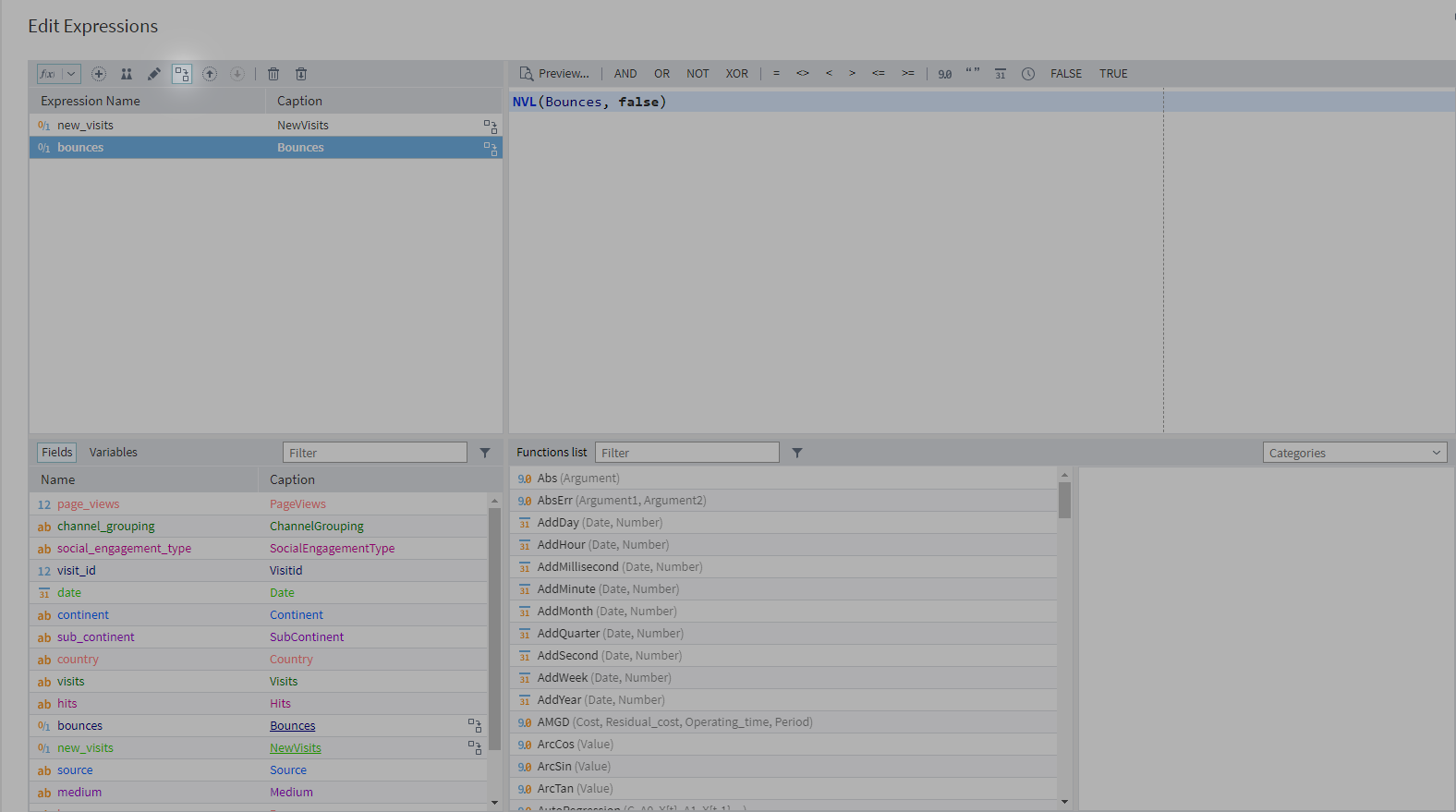Focus the Functions list Filter input
This screenshot has width=1456, height=812.
tap(687, 453)
